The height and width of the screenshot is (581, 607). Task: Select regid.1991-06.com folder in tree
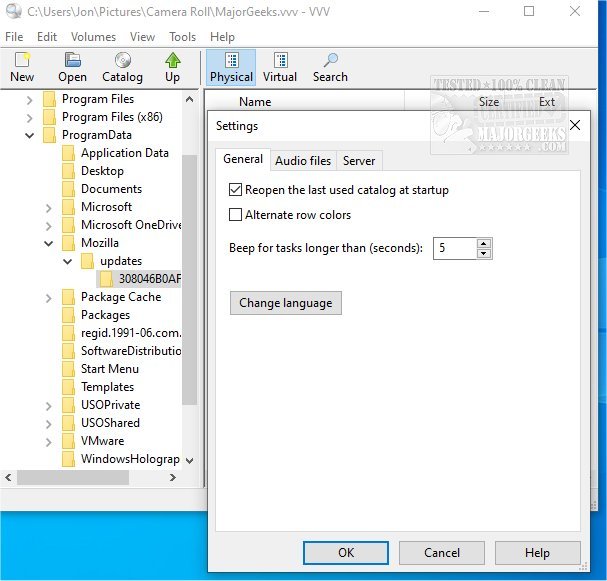click(x=131, y=333)
